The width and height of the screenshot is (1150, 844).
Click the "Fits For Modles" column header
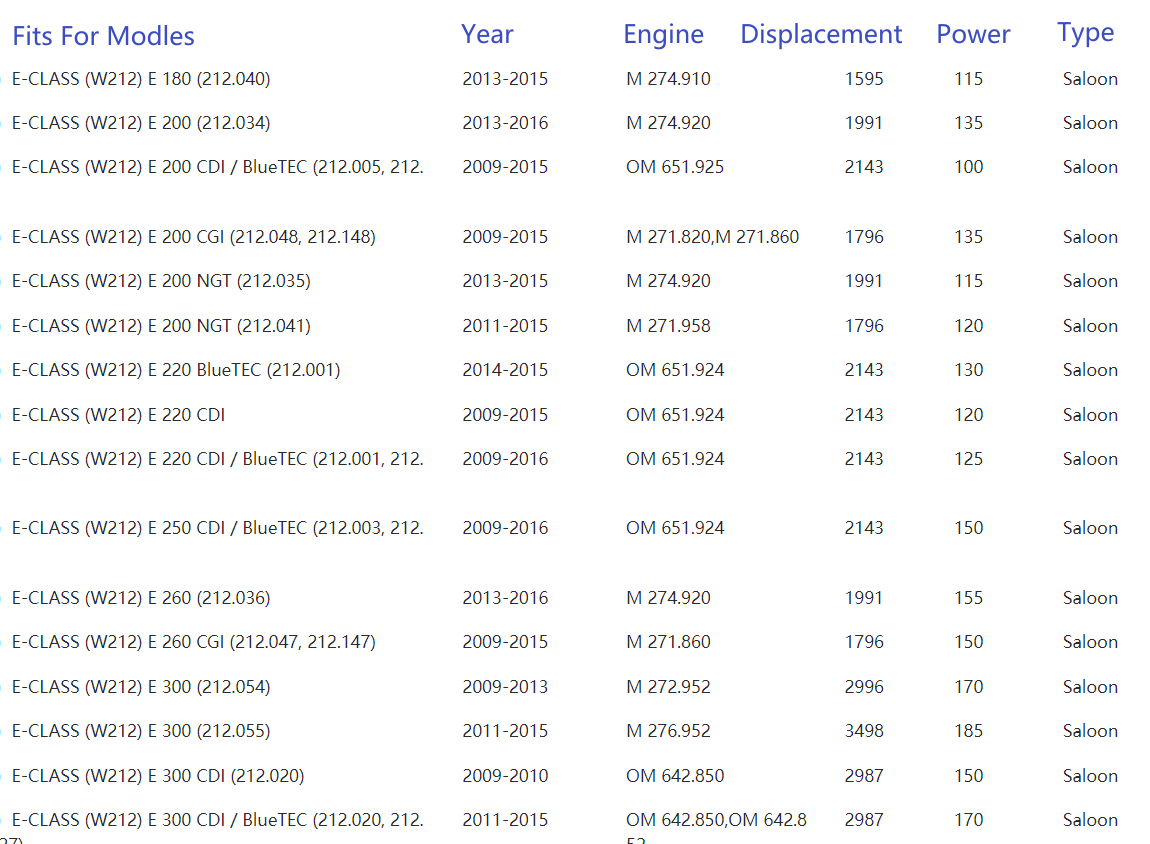(x=103, y=36)
